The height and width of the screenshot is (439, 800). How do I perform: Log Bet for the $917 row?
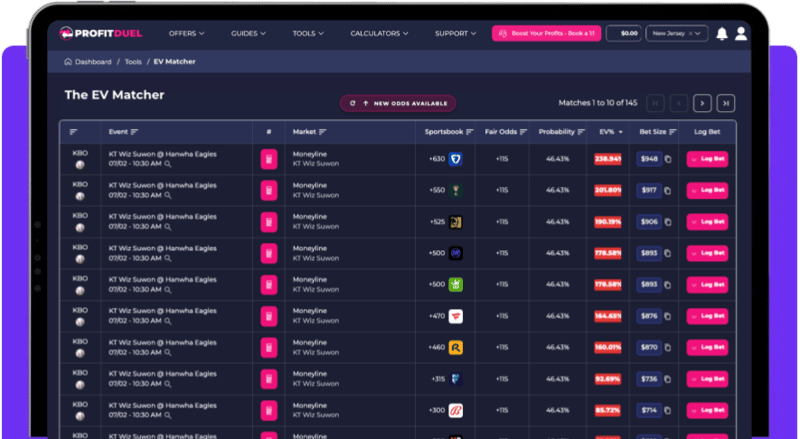click(x=707, y=190)
